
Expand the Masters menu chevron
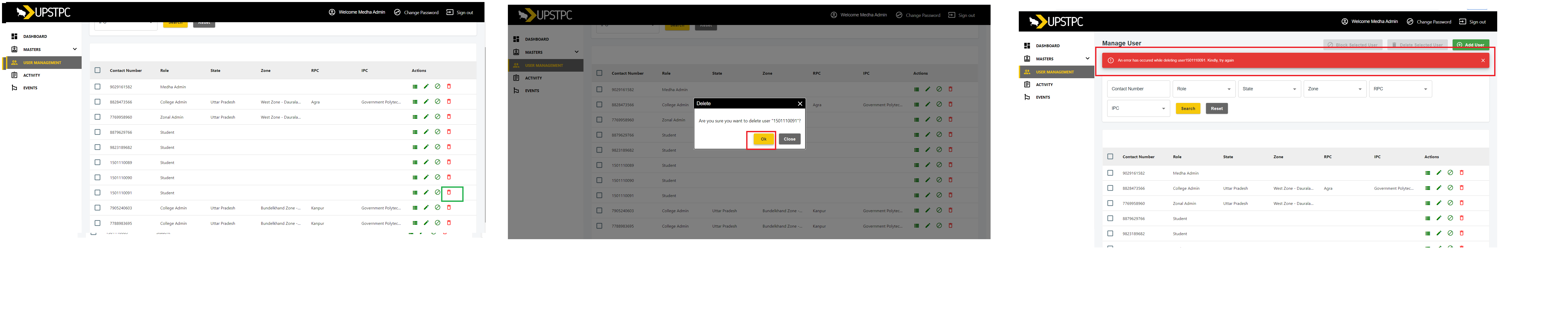(x=74, y=49)
